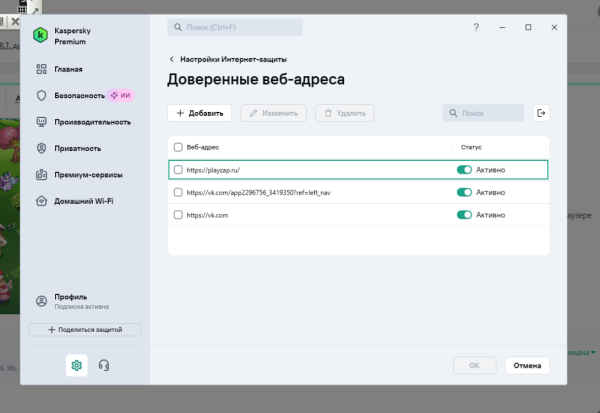600x413 pixels.
Task: Click Поделиться защитой button
Action: coord(85,330)
